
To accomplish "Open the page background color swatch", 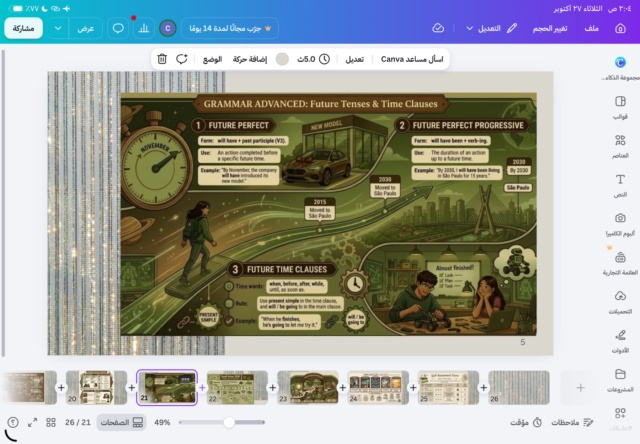I will [282, 59].
